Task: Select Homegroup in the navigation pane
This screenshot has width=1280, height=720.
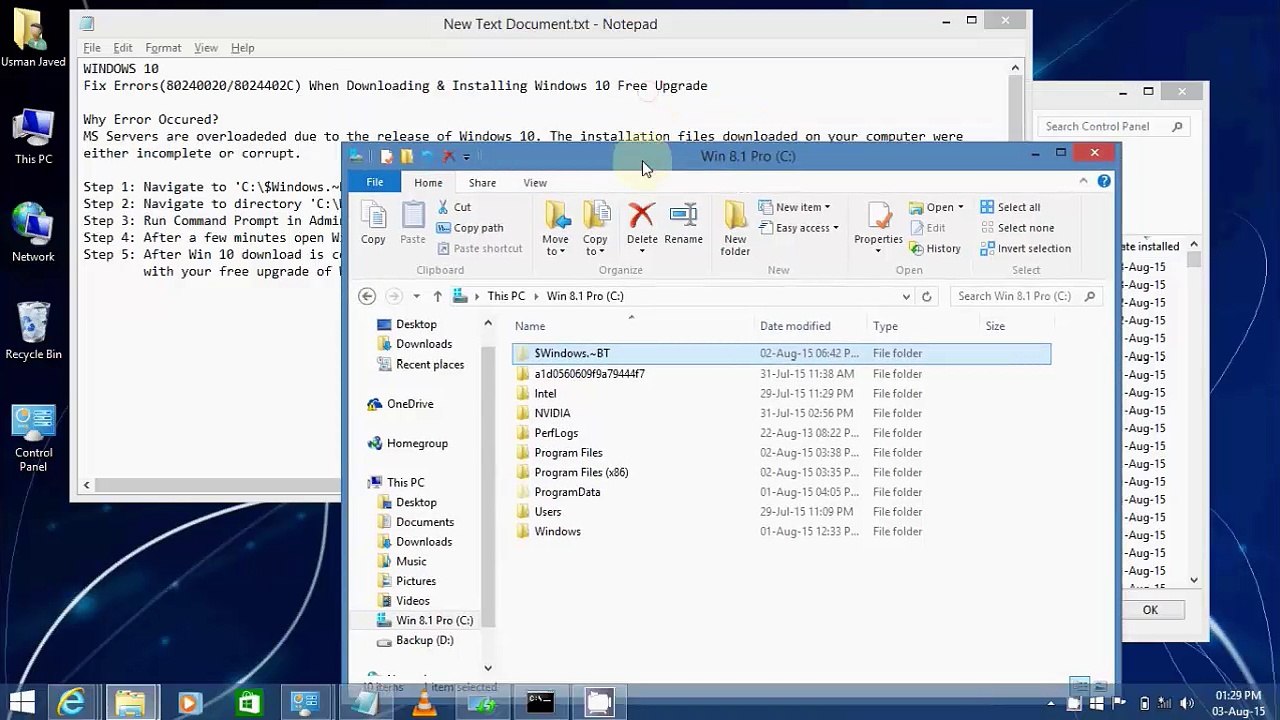Action: 417,443
